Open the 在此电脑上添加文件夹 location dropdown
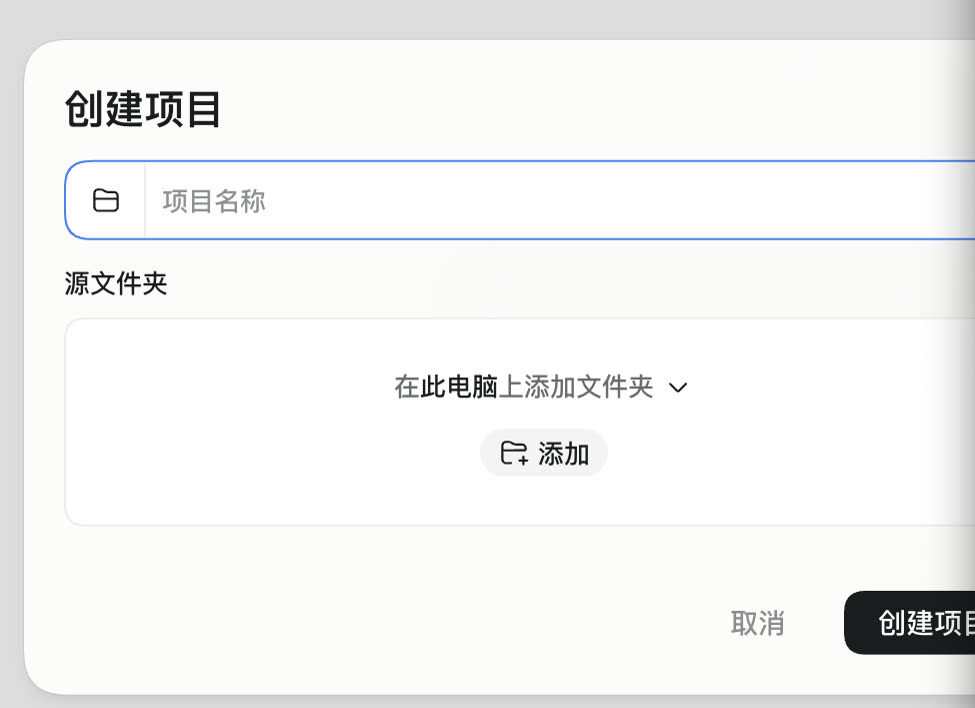The height and width of the screenshot is (708, 975). click(541, 387)
